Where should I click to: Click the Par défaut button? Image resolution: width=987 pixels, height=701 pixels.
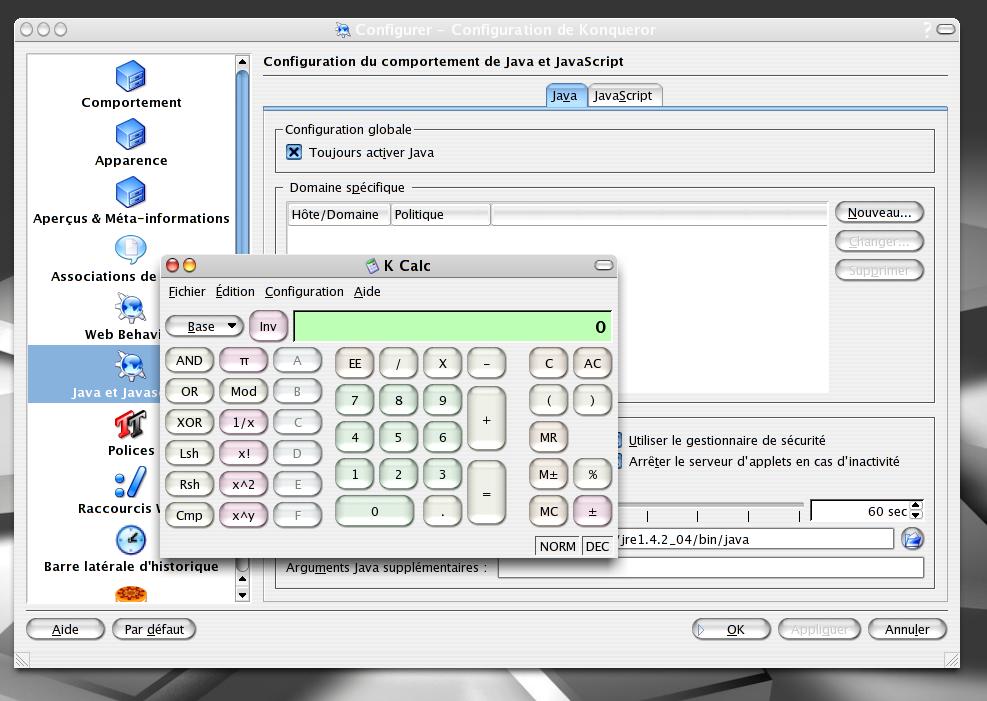154,629
